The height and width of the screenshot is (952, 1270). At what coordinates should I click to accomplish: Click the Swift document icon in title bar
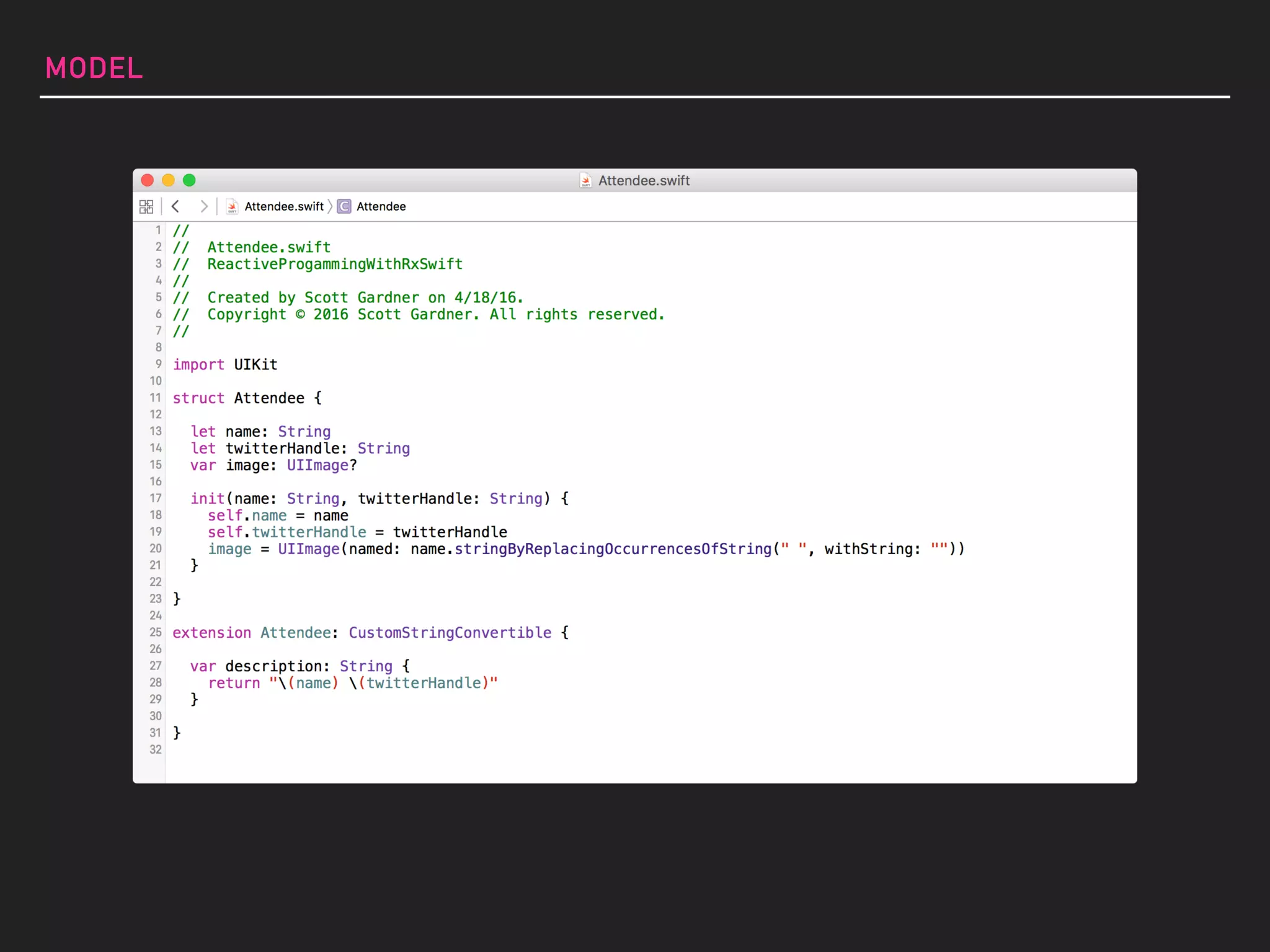[x=585, y=180]
